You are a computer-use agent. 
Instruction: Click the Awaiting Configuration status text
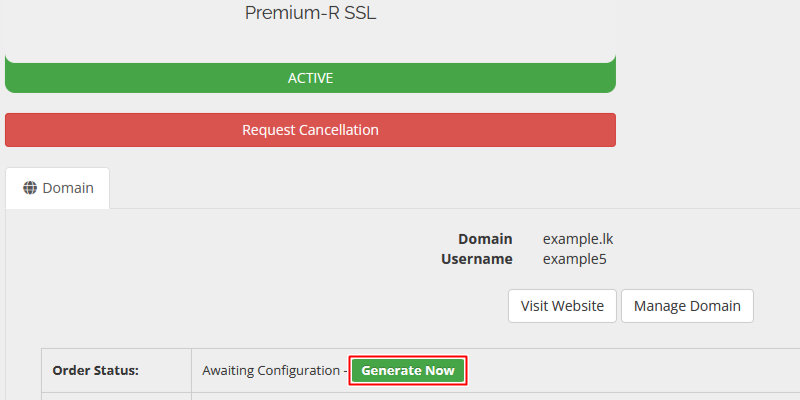(x=271, y=370)
